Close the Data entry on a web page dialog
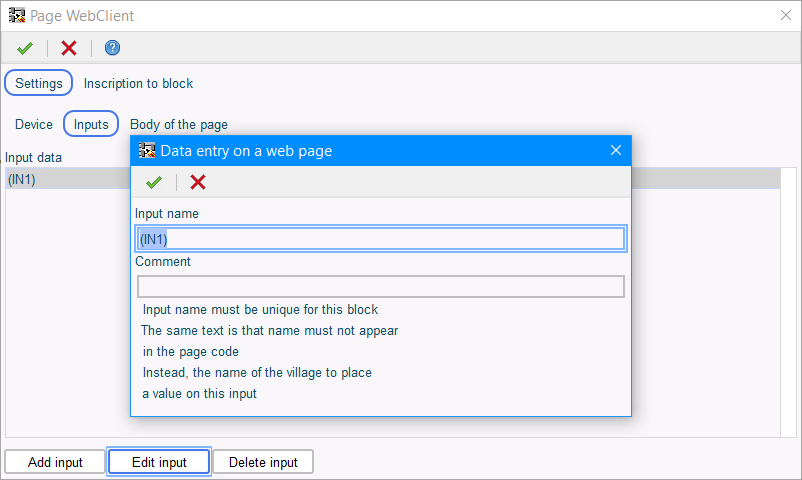The width and height of the screenshot is (802, 480). click(616, 150)
